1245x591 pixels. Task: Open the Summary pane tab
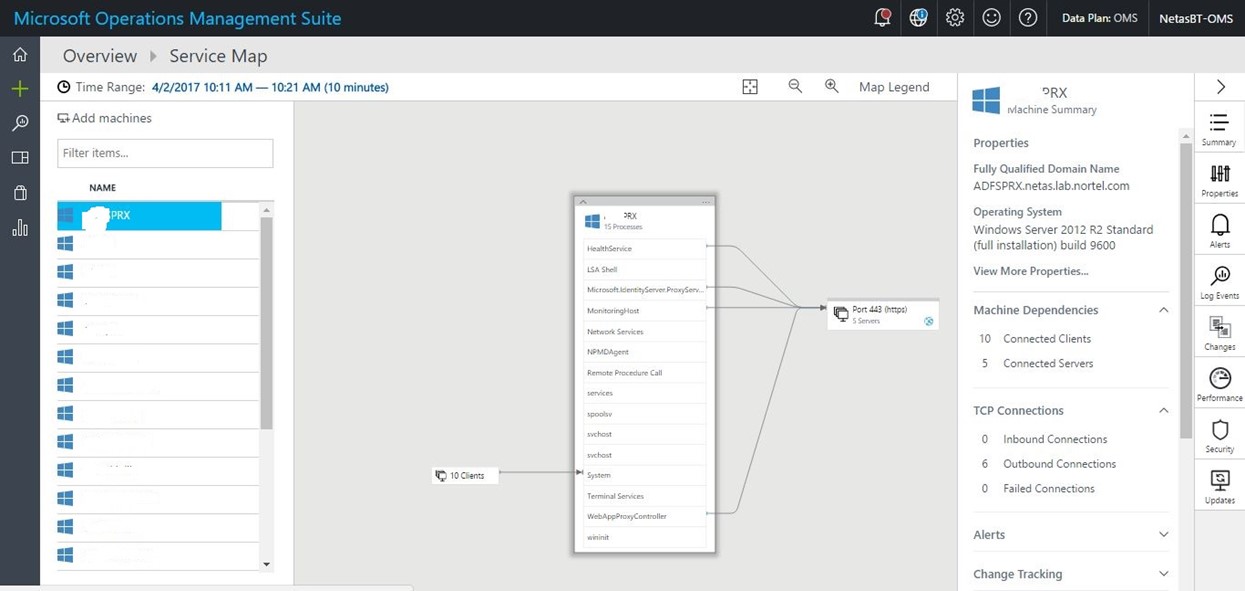1219,129
